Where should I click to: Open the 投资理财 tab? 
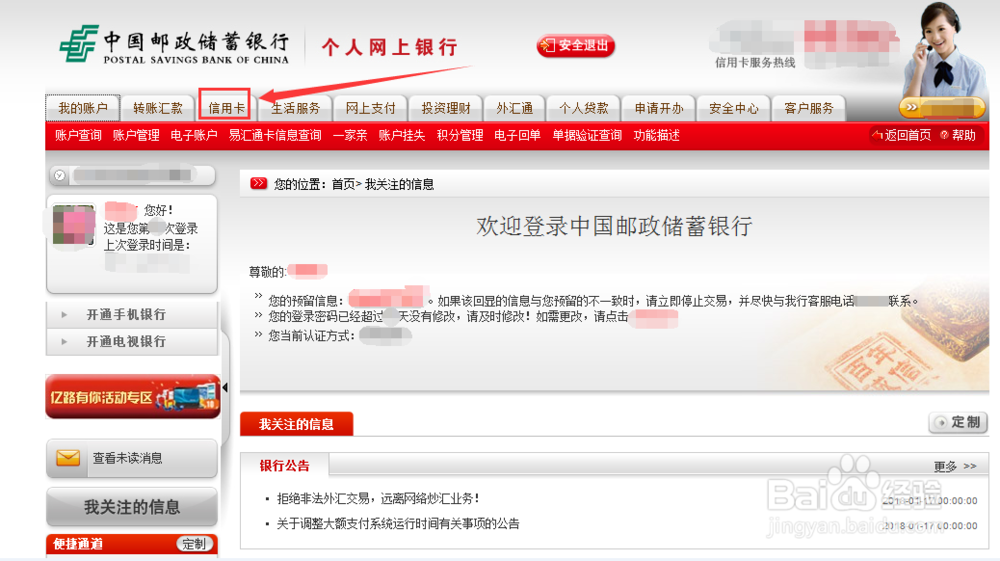[x=446, y=108]
